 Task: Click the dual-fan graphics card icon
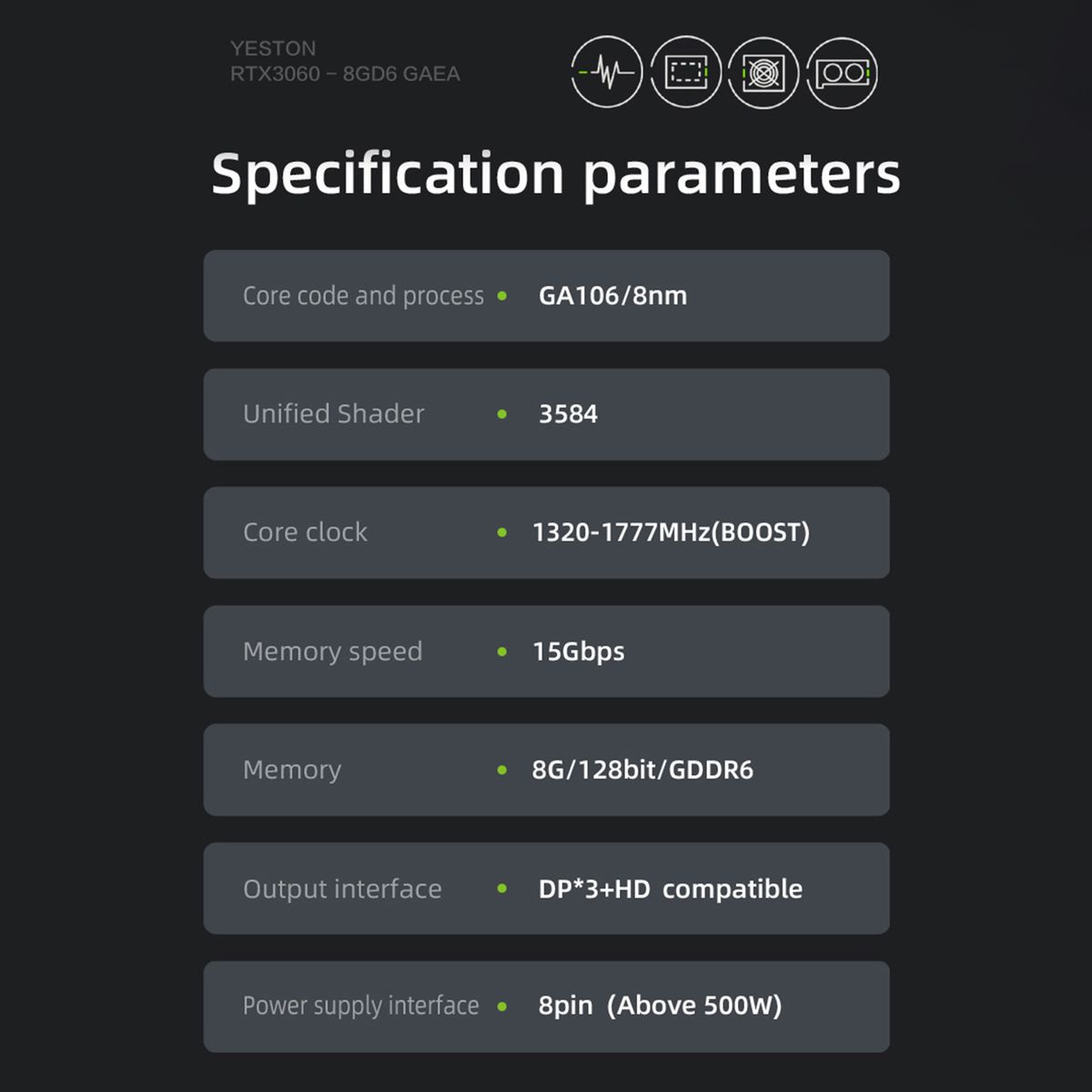[x=842, y=72]
